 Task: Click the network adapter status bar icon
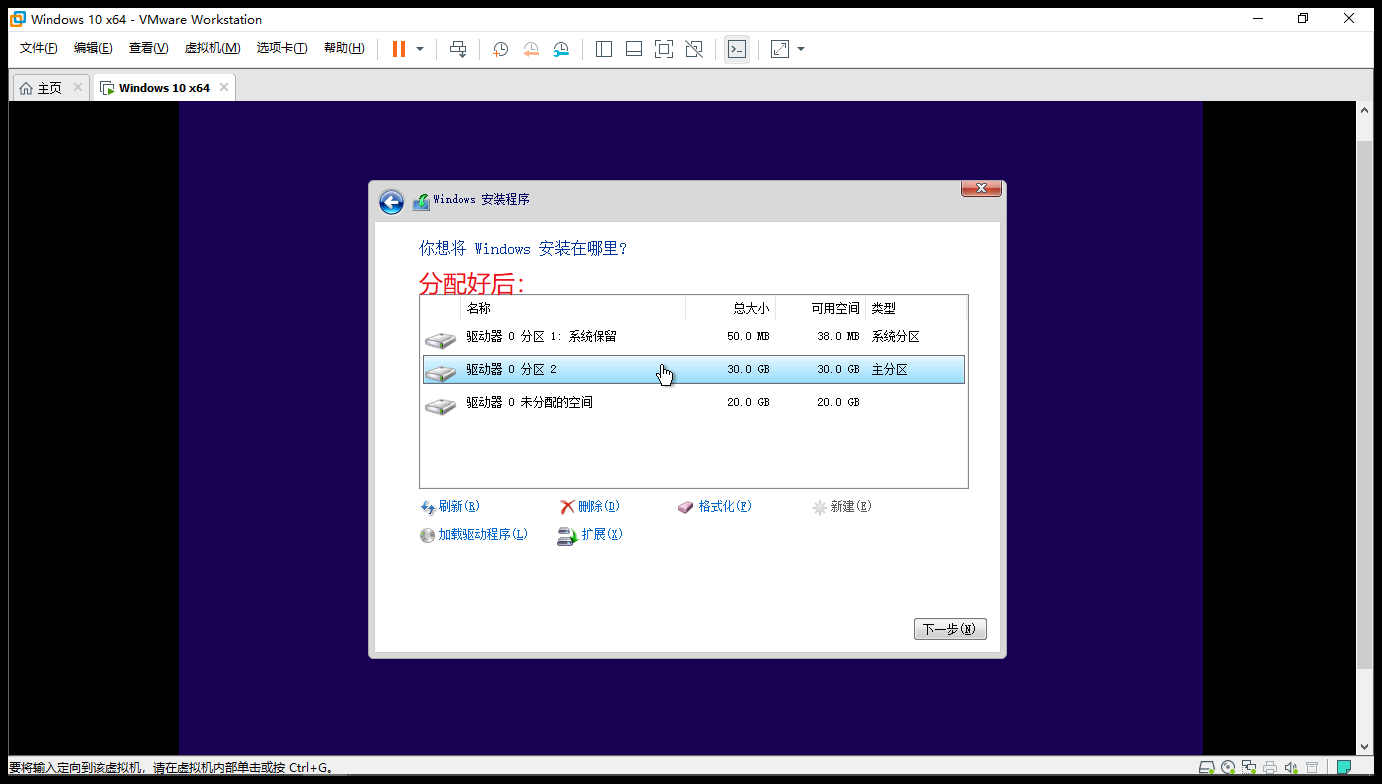pyautogui.click(x=1249, y=768)
